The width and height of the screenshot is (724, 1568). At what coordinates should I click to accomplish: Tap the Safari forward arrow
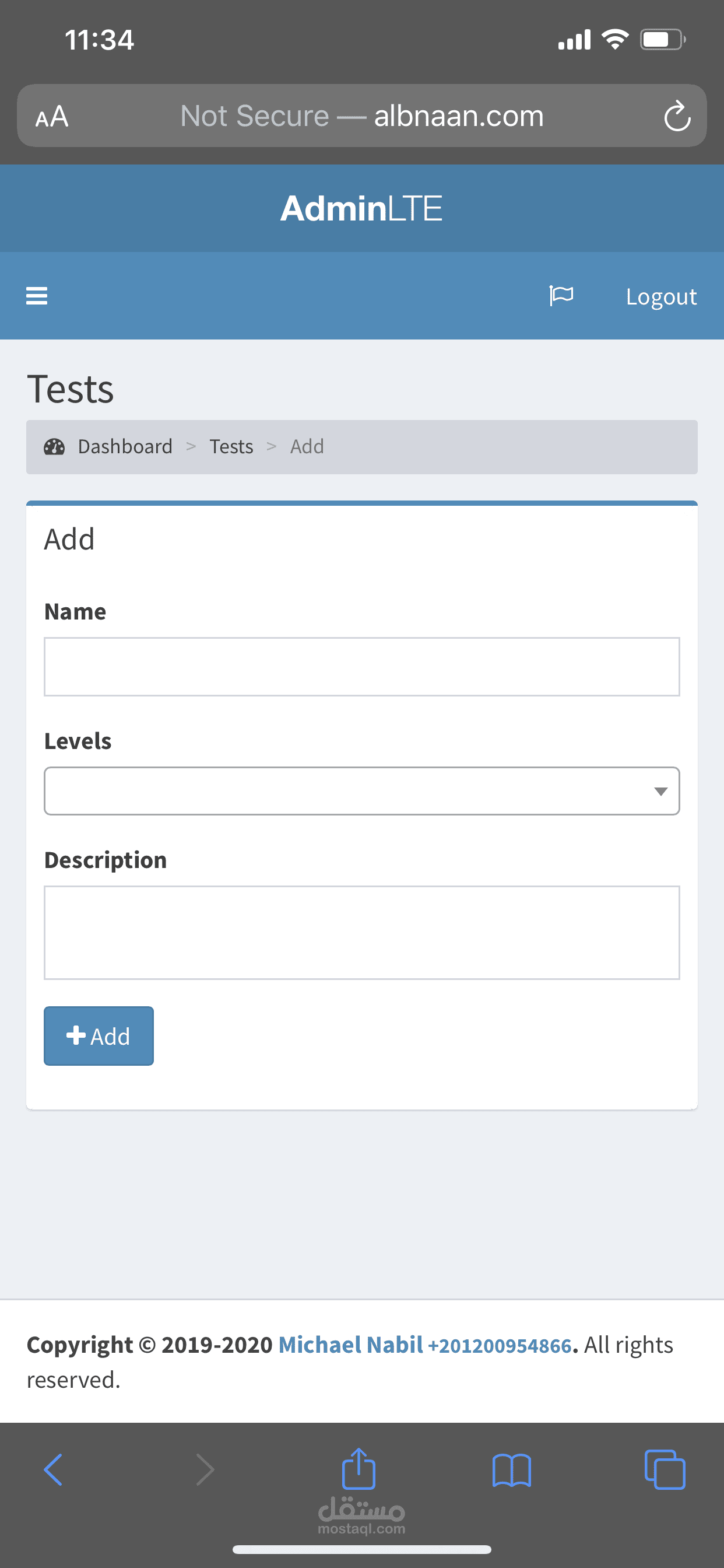click(x=206, y=1469)
